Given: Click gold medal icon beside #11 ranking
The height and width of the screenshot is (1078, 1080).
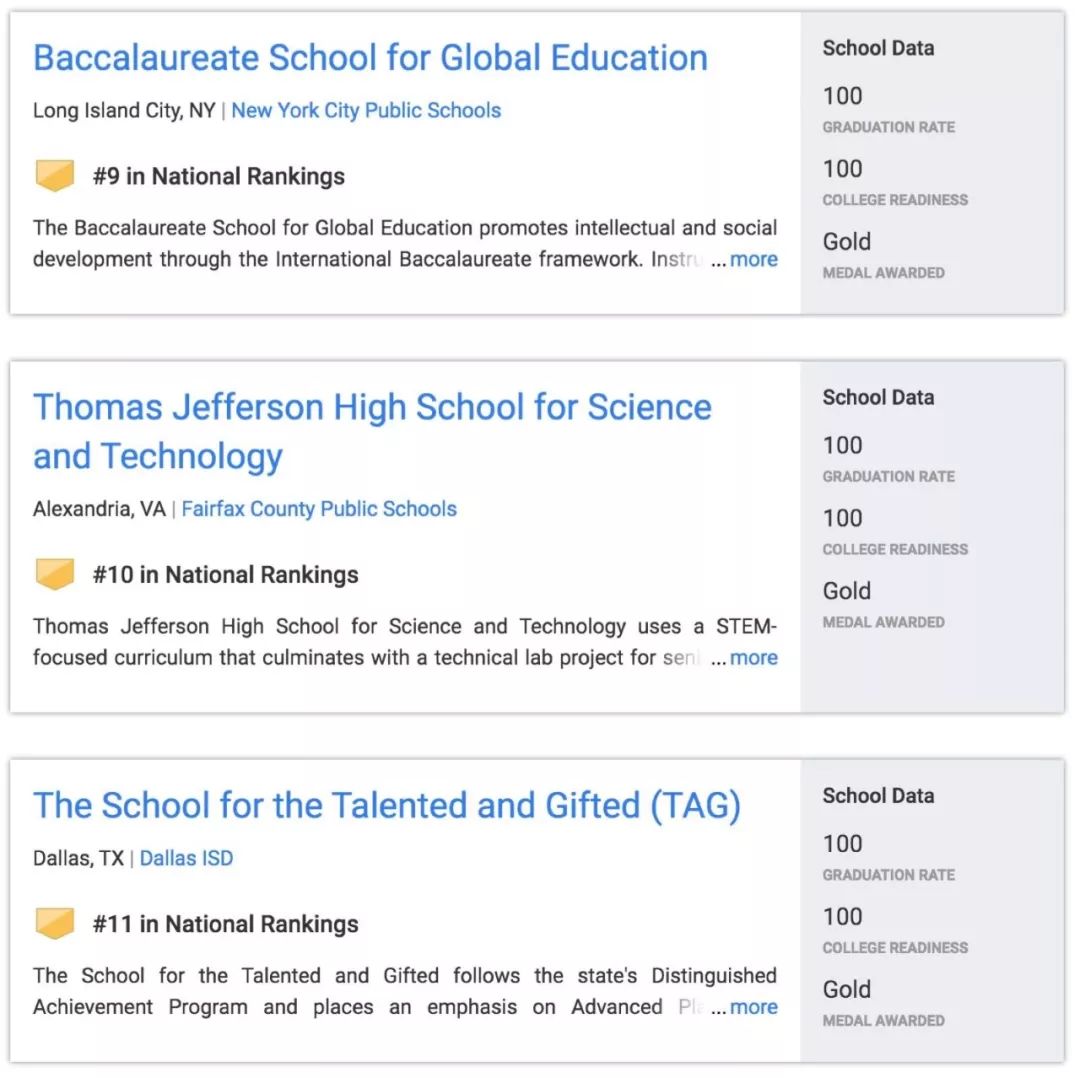Looking at the screenshot, I should tap(55, 924).
